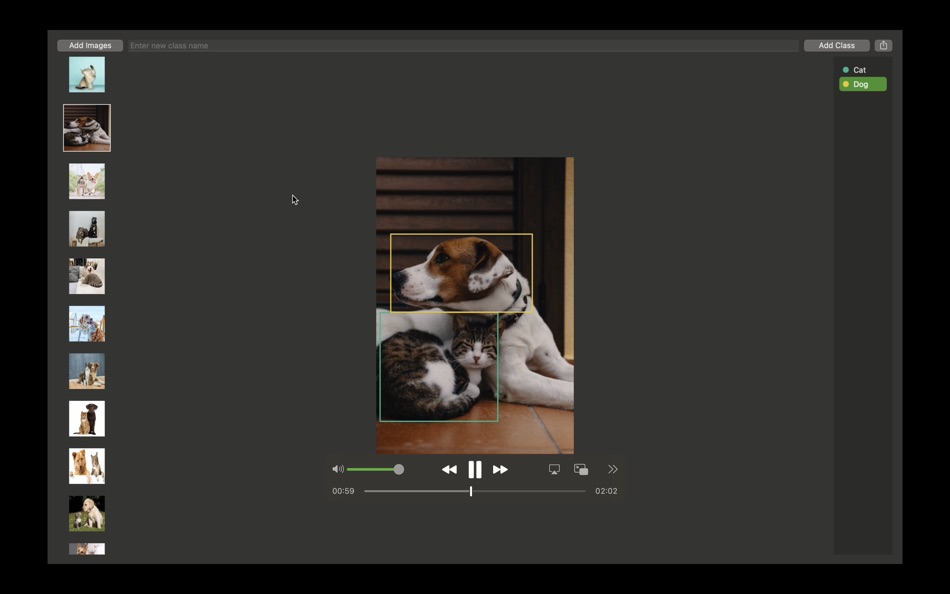Select the Cat class in the list
Image resolution: width=950 pixels, height=594 pixels.
point(863,70)
